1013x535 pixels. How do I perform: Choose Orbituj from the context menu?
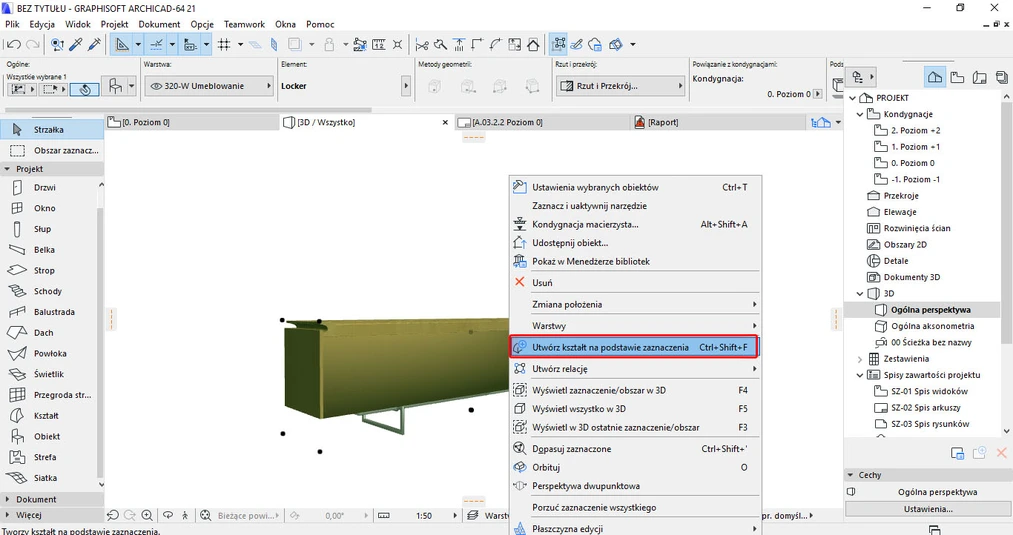coord(635,467)
